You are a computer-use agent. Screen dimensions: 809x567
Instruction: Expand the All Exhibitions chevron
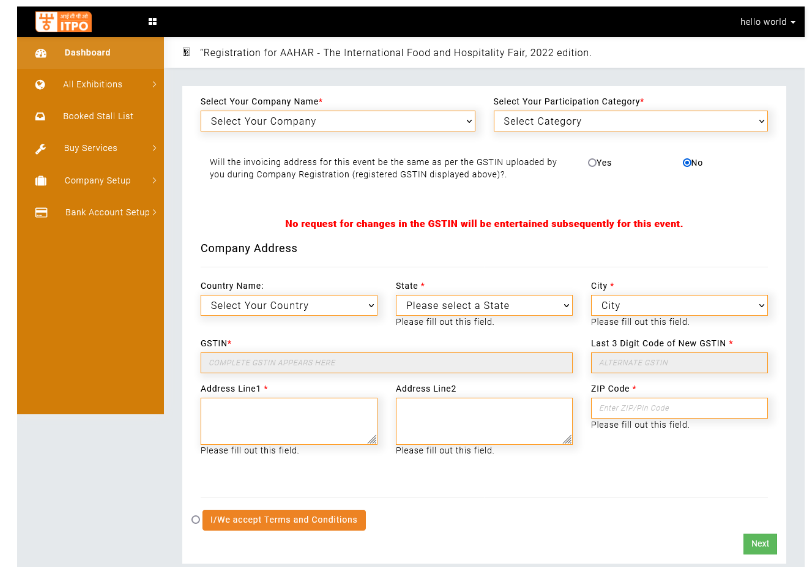coord(154,84)
